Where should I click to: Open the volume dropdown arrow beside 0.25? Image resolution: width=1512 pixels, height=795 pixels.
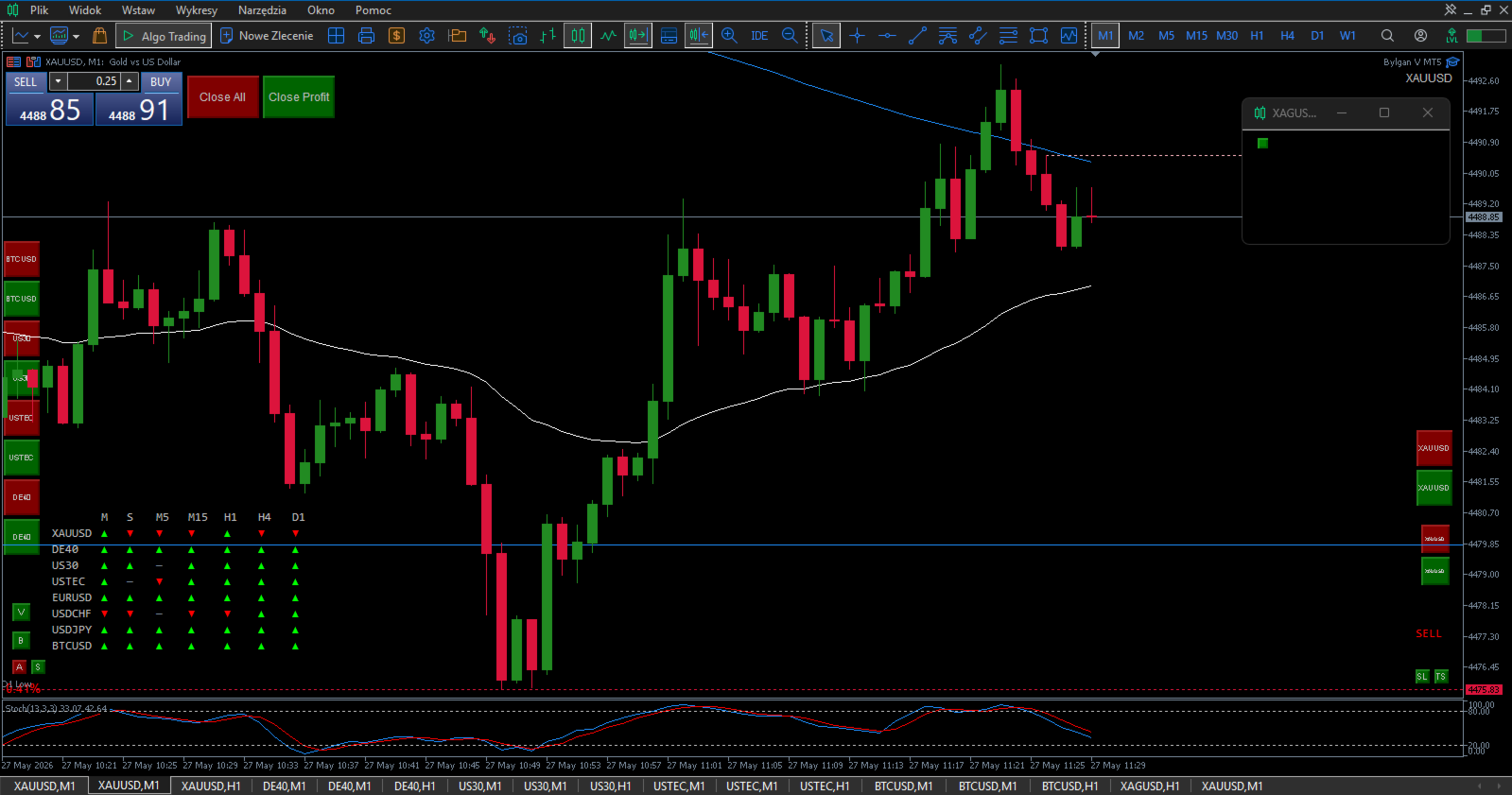58,81
